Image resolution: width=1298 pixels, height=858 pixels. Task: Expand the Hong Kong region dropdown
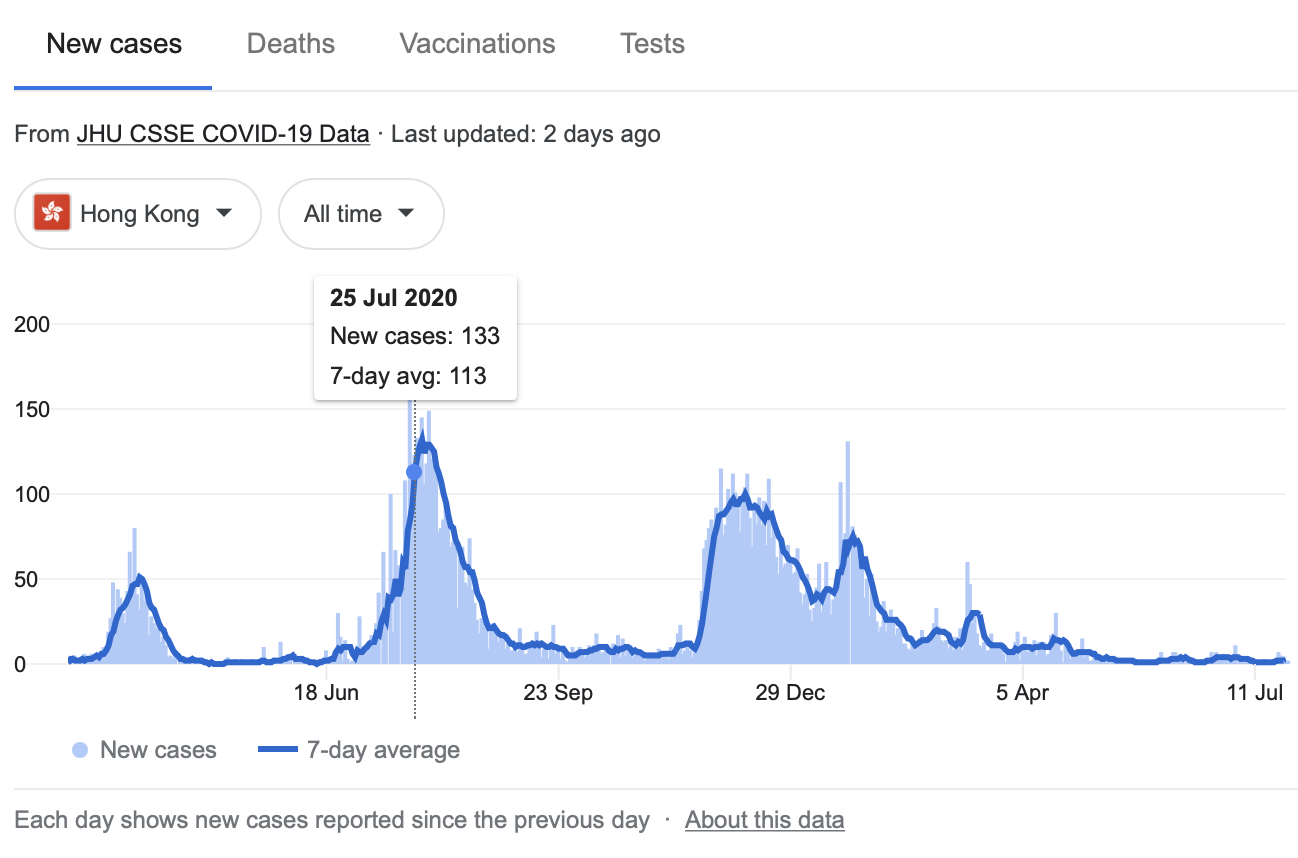coord(138,213)
